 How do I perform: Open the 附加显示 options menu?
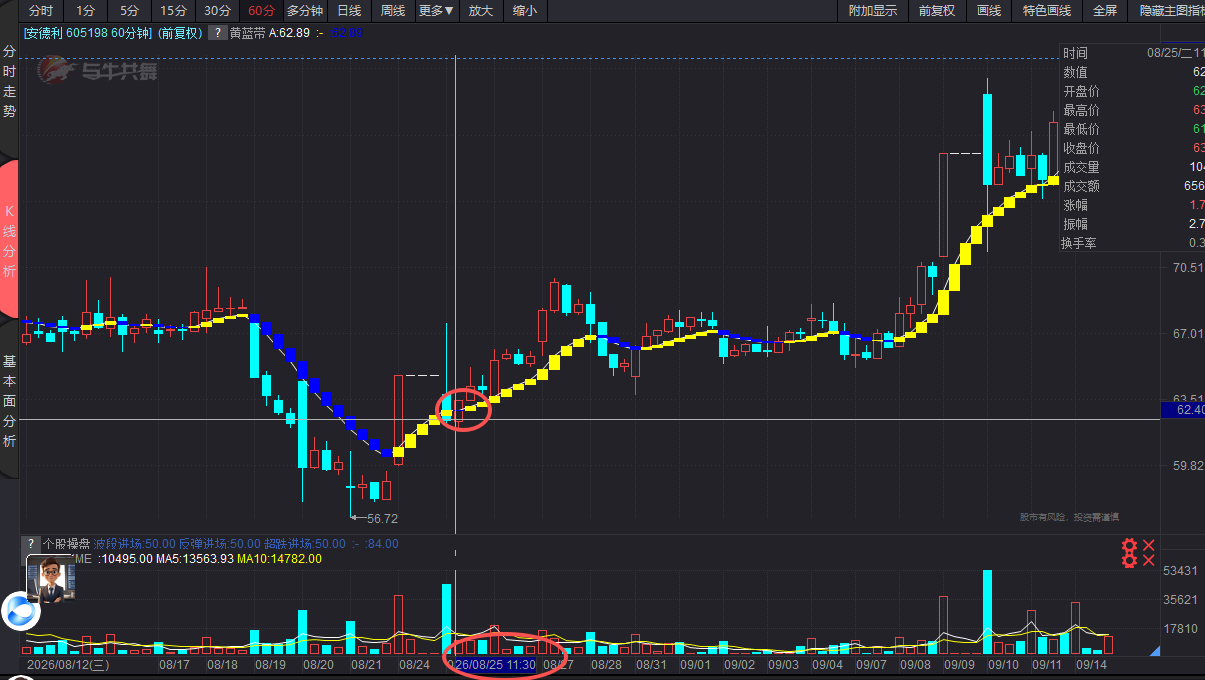[873, 11]
